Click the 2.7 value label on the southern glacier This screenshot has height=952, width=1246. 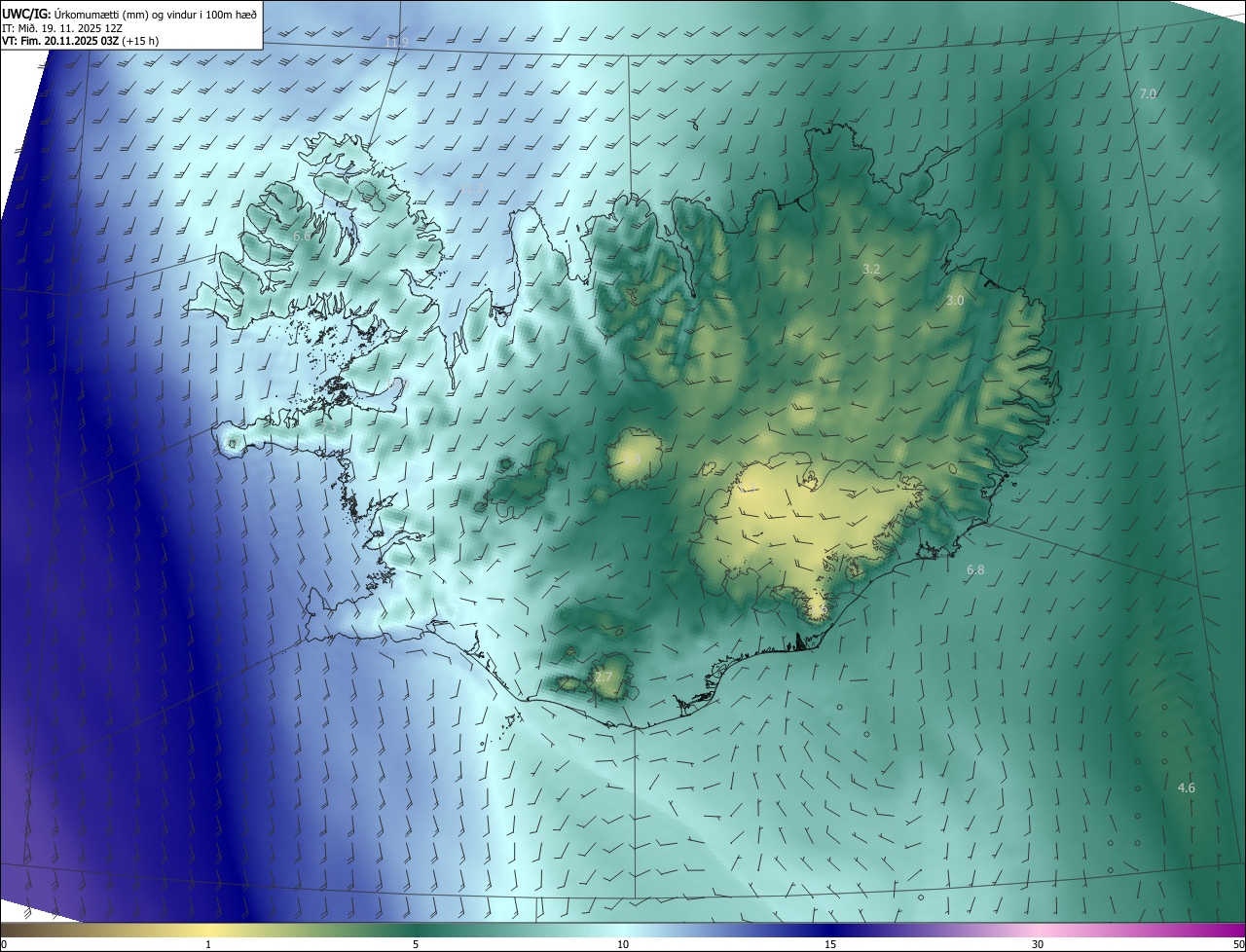point(604,677)
